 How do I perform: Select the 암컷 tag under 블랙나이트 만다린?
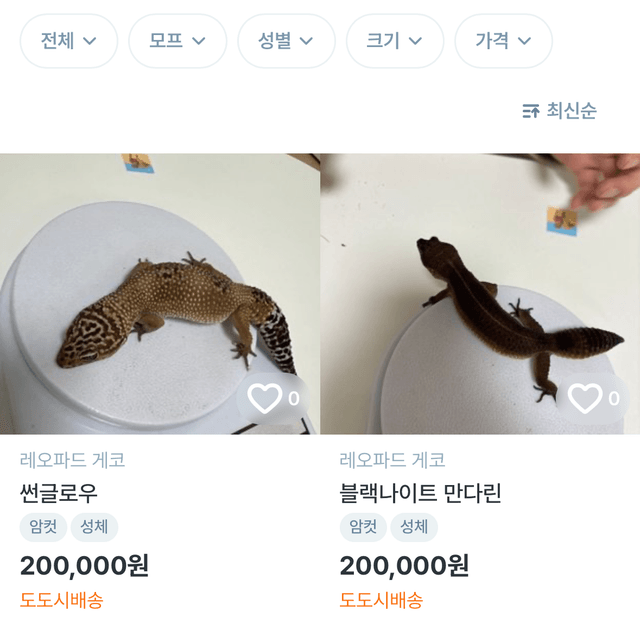tap(362, 527)
